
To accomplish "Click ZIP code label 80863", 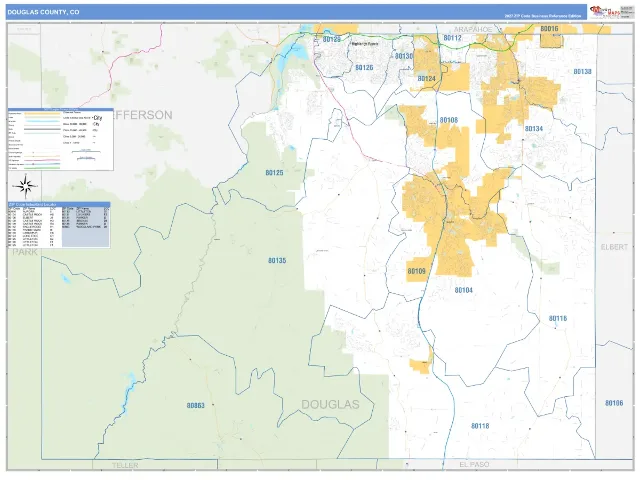I will [x=196, y=405].
